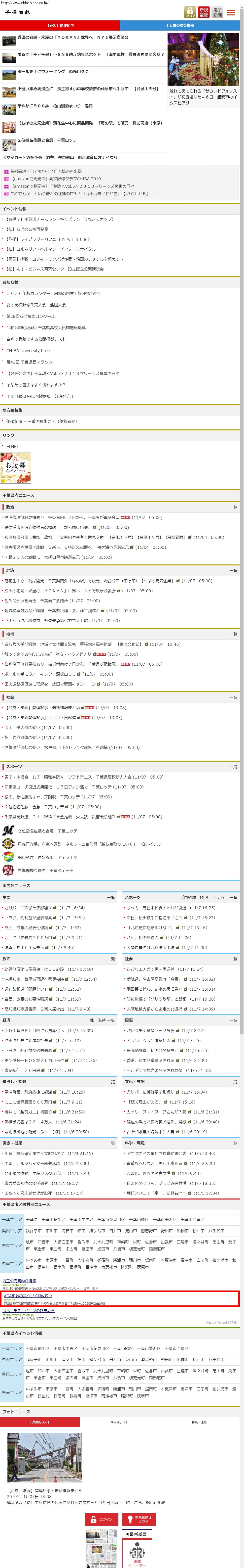The width and height of the screenshot is (244, 1568).
Task: Switch to 国内外フォト photo tab
Action: [x=119, y=1422]
